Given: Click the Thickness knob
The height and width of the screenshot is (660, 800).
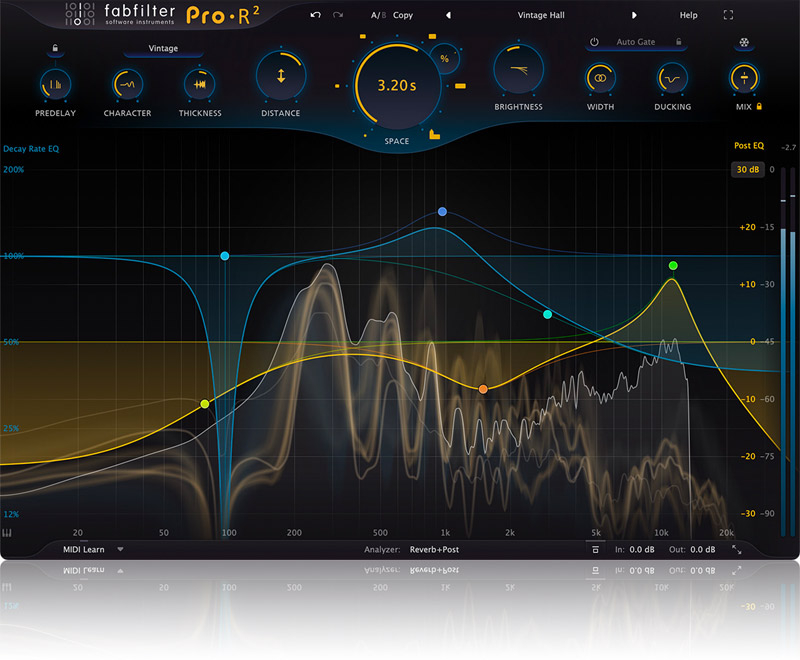Looking at the screenshot, I should pos(199,85).
